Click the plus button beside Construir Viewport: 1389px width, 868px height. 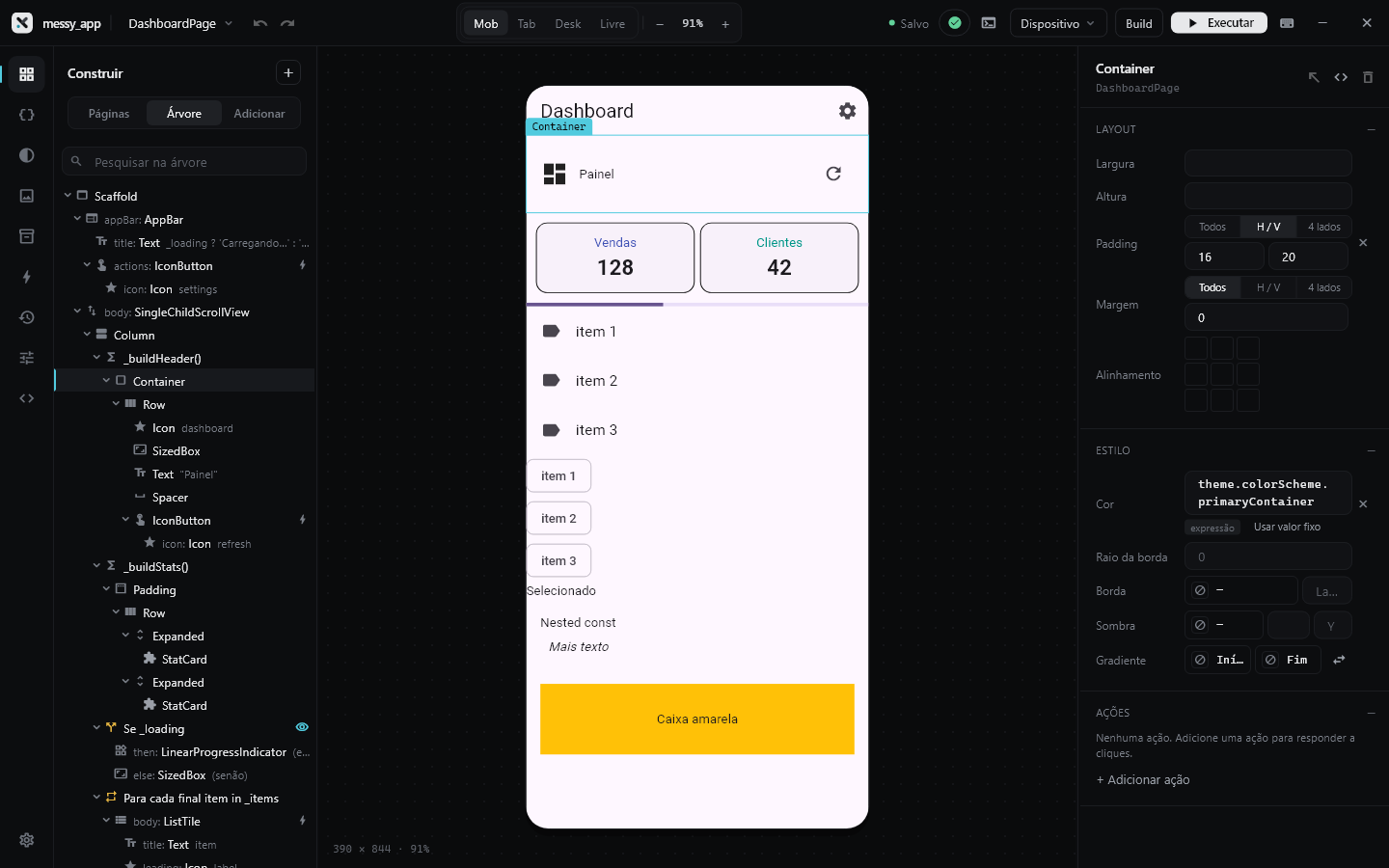tap(288, 73)
